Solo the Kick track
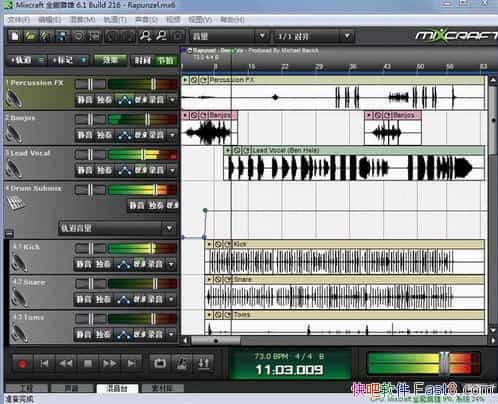The height and width of the screenshot is (404, 498). point(103,264)
